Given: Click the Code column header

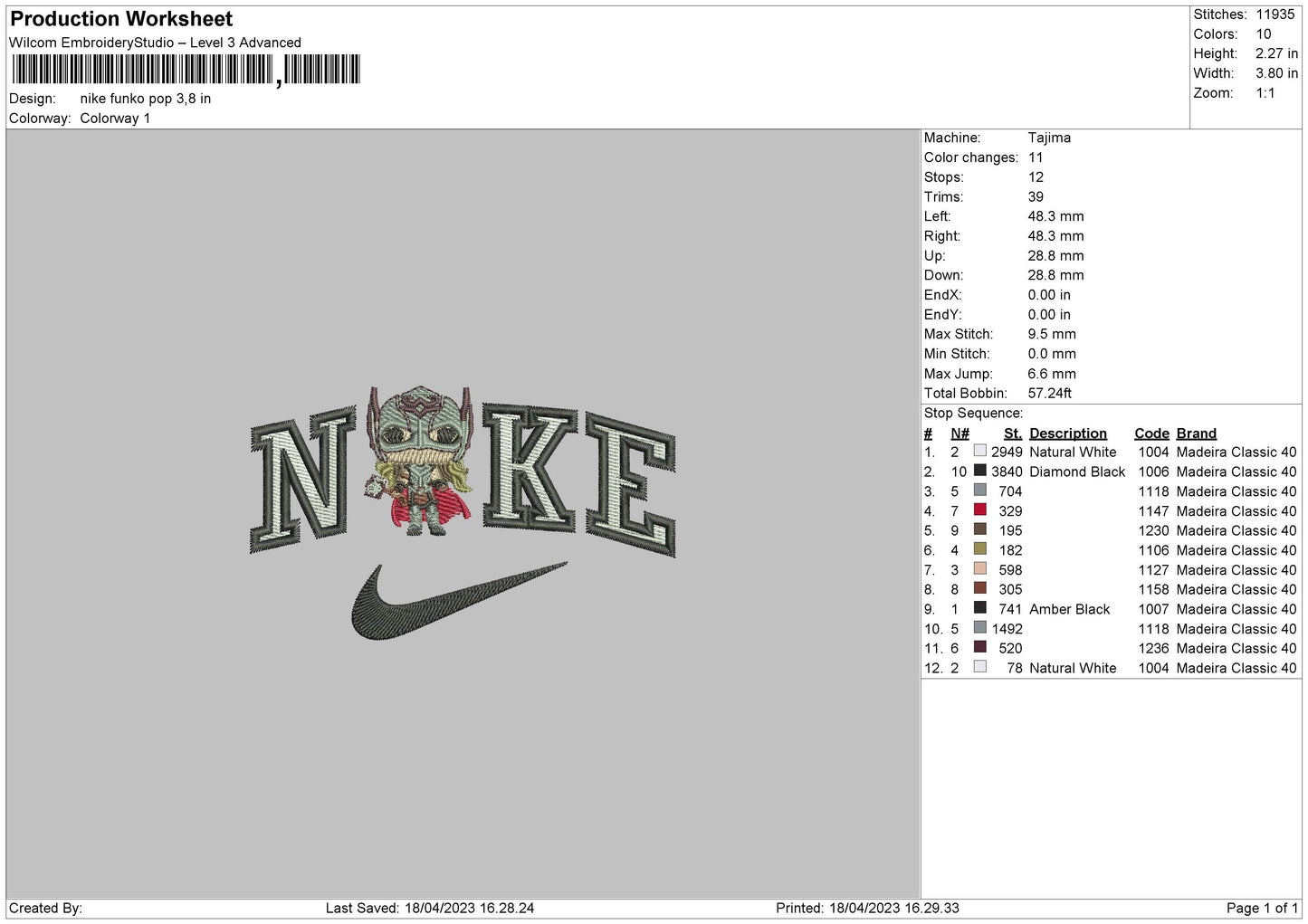Looking at the screenshot, I should point(1151,433).
